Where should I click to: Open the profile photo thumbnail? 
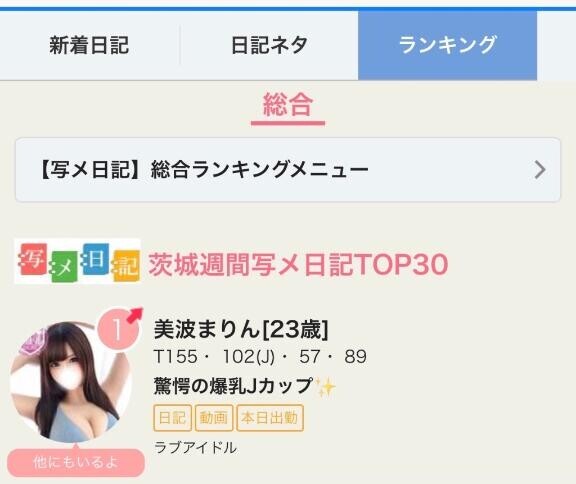[71, 382]
